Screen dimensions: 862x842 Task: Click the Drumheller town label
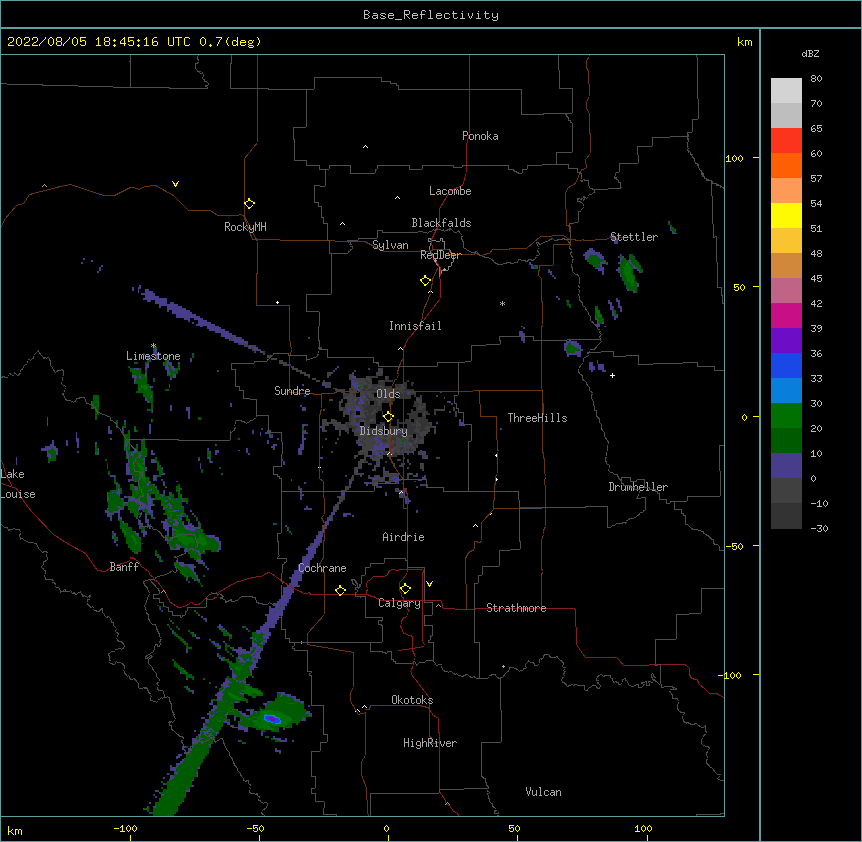638,487
